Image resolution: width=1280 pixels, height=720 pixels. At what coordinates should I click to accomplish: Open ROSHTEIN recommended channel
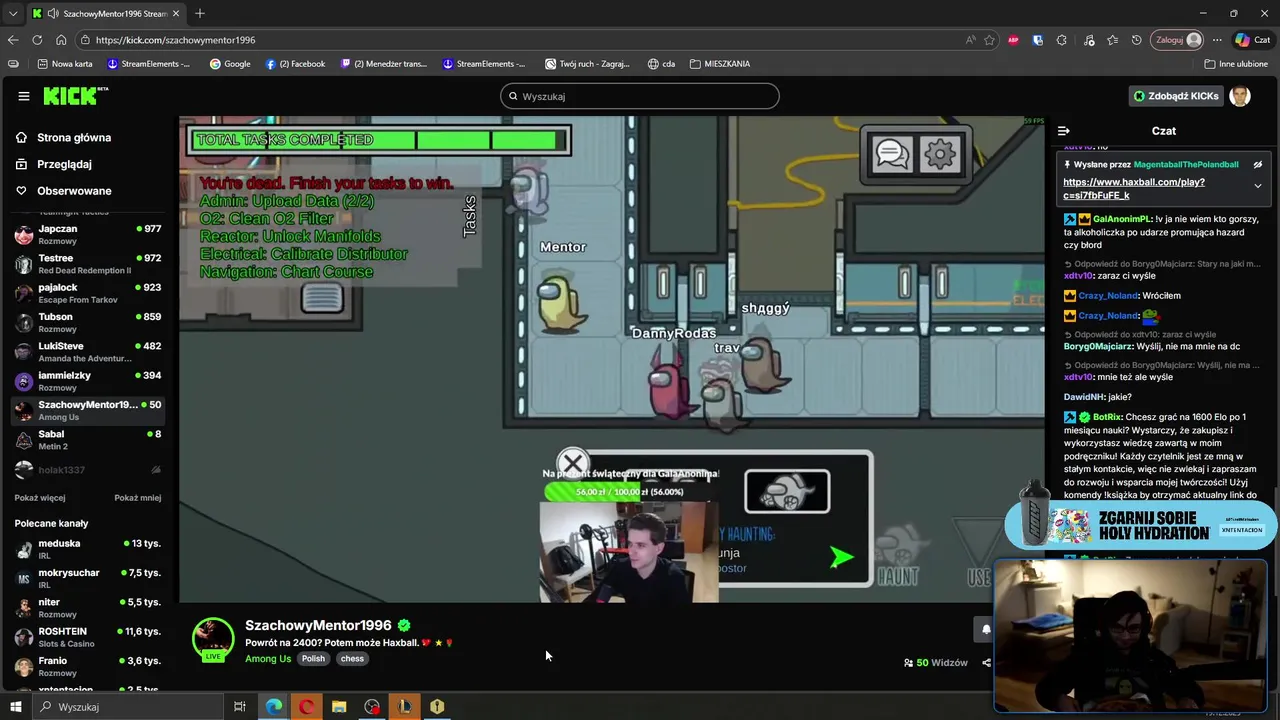pyautogui.click(x=88, y=637)
